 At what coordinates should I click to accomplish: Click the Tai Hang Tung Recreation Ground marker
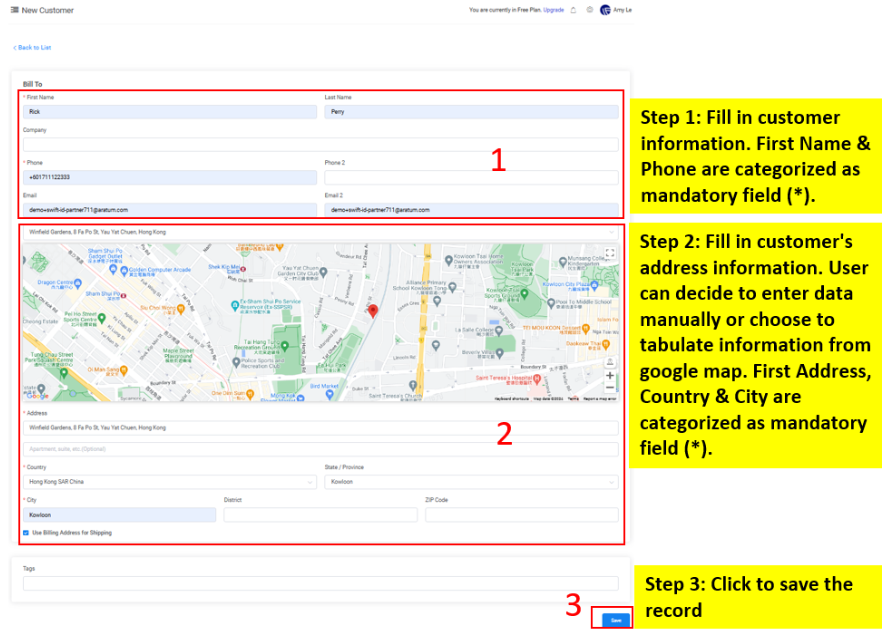coord(285,346)
